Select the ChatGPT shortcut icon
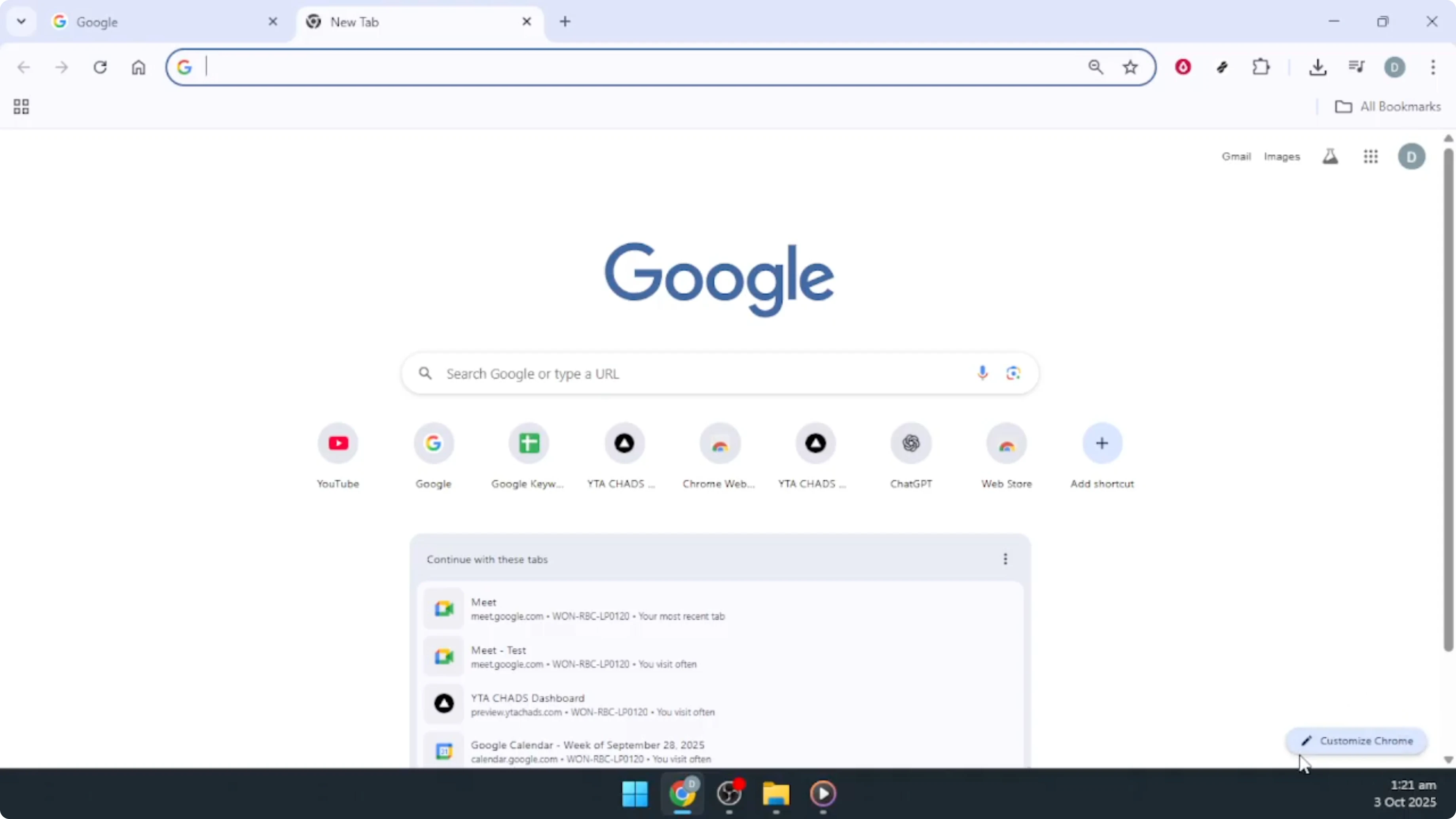Image resolution: width=1456 pixels, height=819 pixels. (910, 444)
